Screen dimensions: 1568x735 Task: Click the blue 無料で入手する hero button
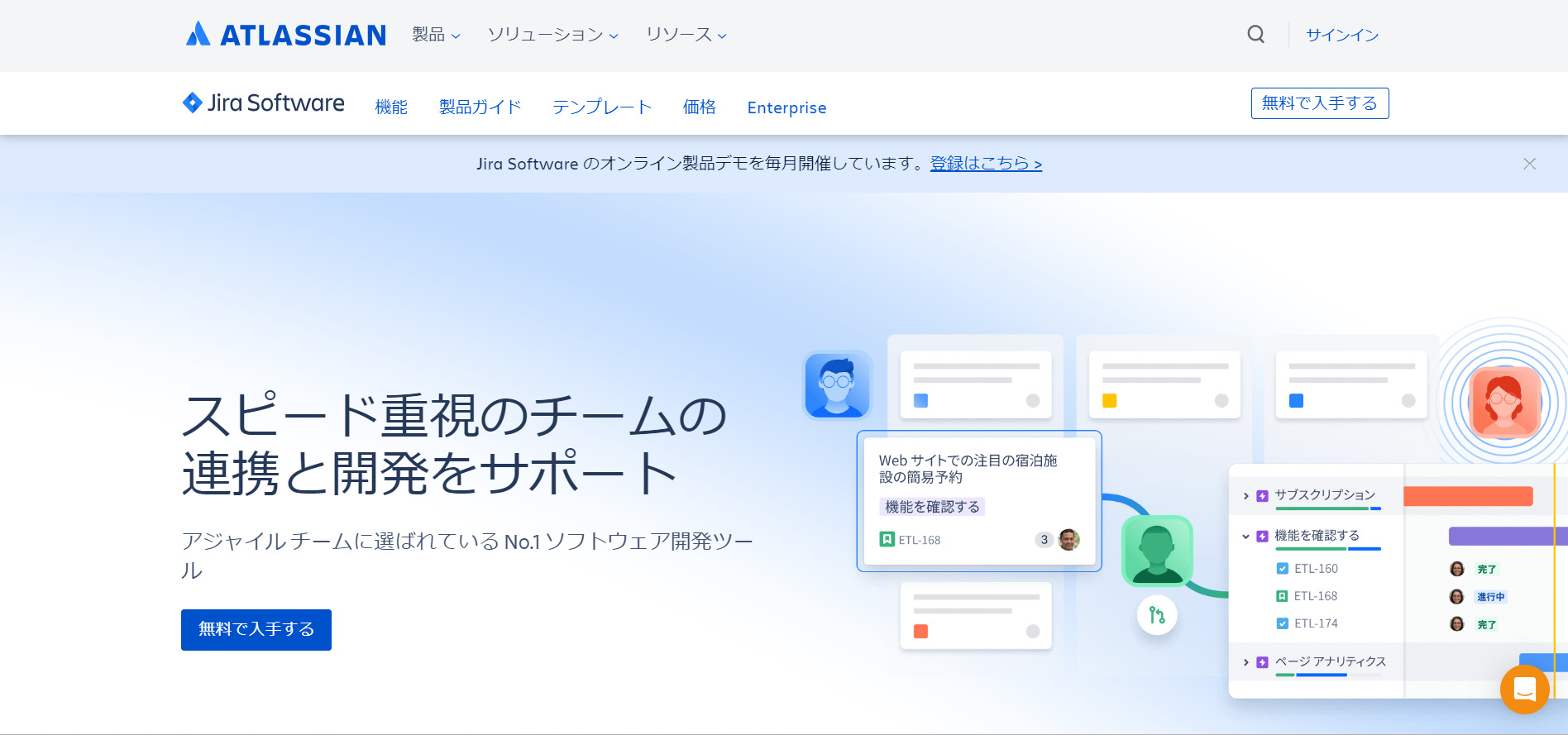click(256, 630)
